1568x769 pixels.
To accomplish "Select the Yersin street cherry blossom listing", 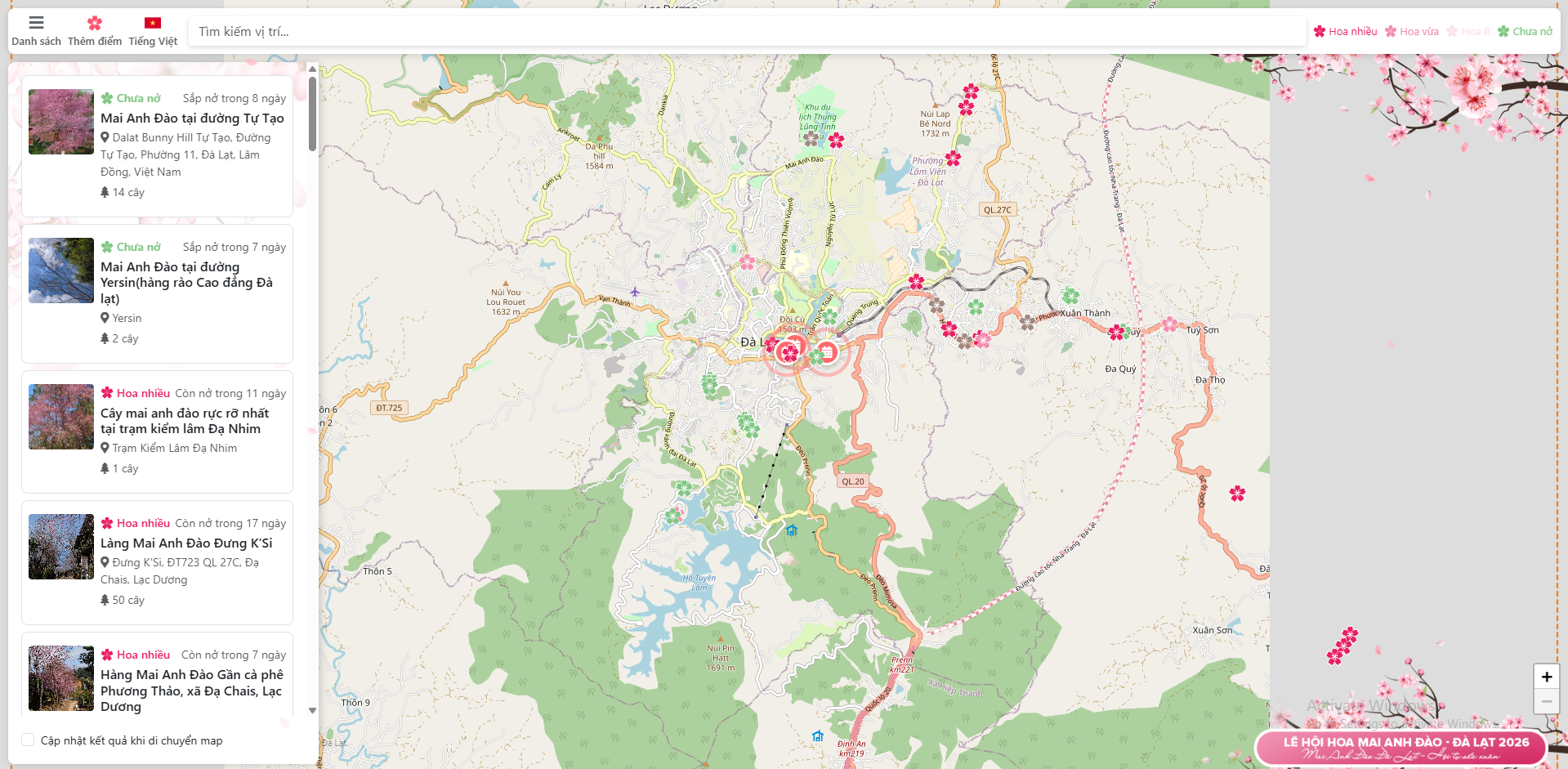I will tap(186, 283).
